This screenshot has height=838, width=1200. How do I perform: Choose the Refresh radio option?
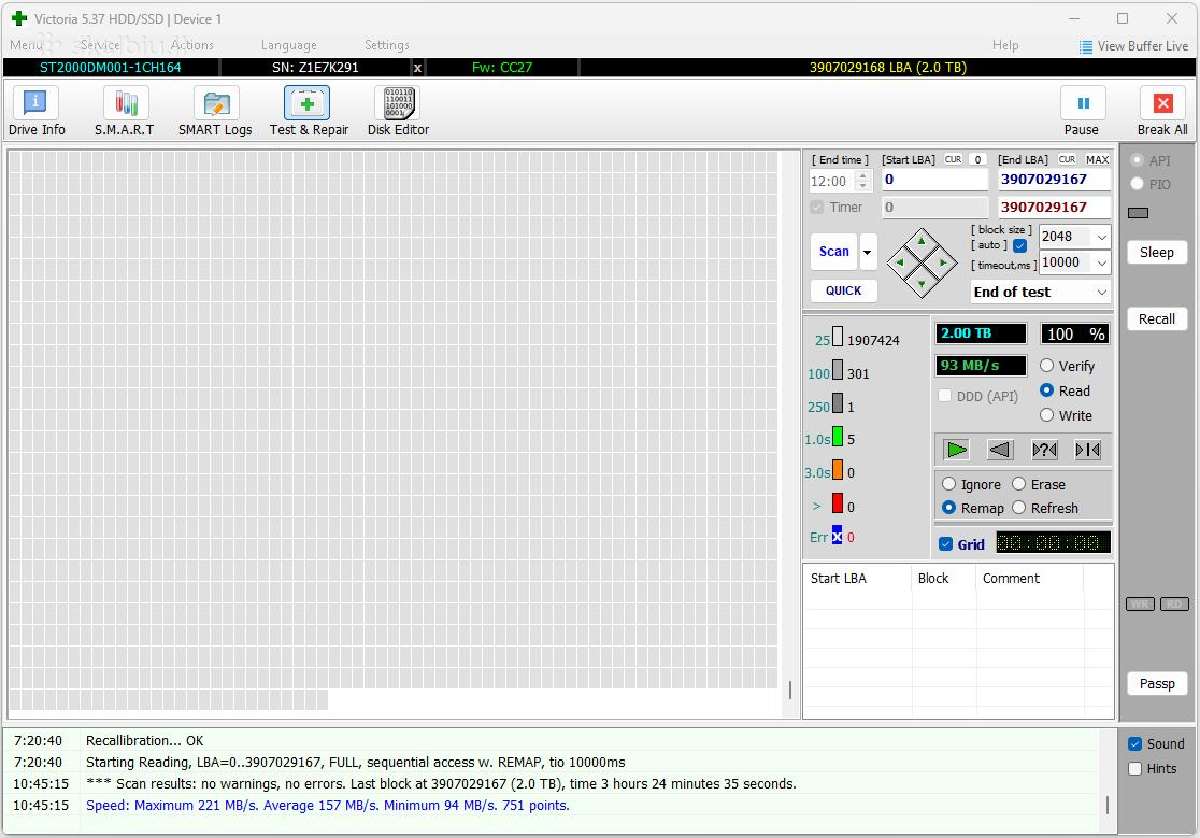1019,508
